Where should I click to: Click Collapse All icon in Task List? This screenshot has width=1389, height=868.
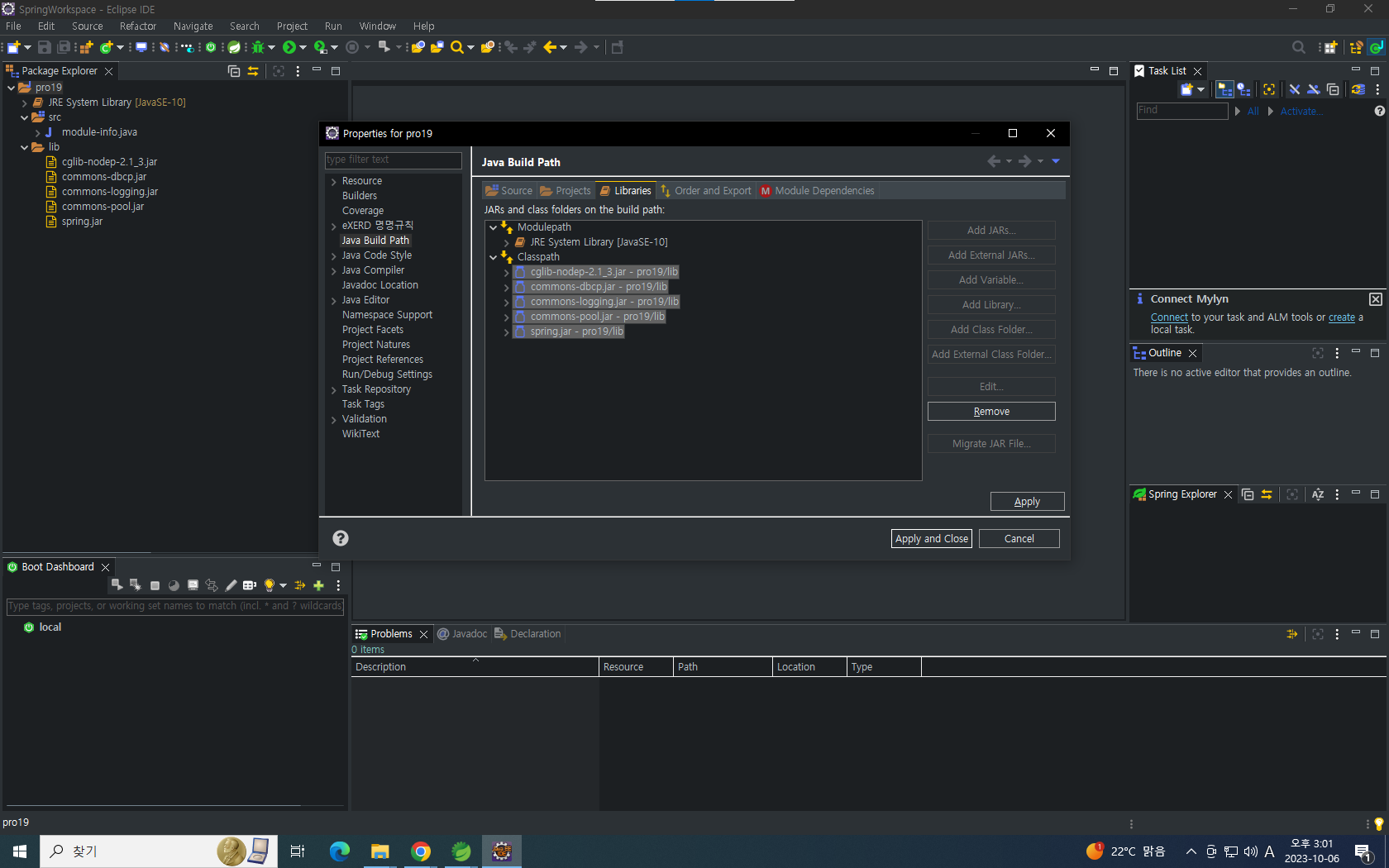pyautogui.click(x=1333, y=89)
